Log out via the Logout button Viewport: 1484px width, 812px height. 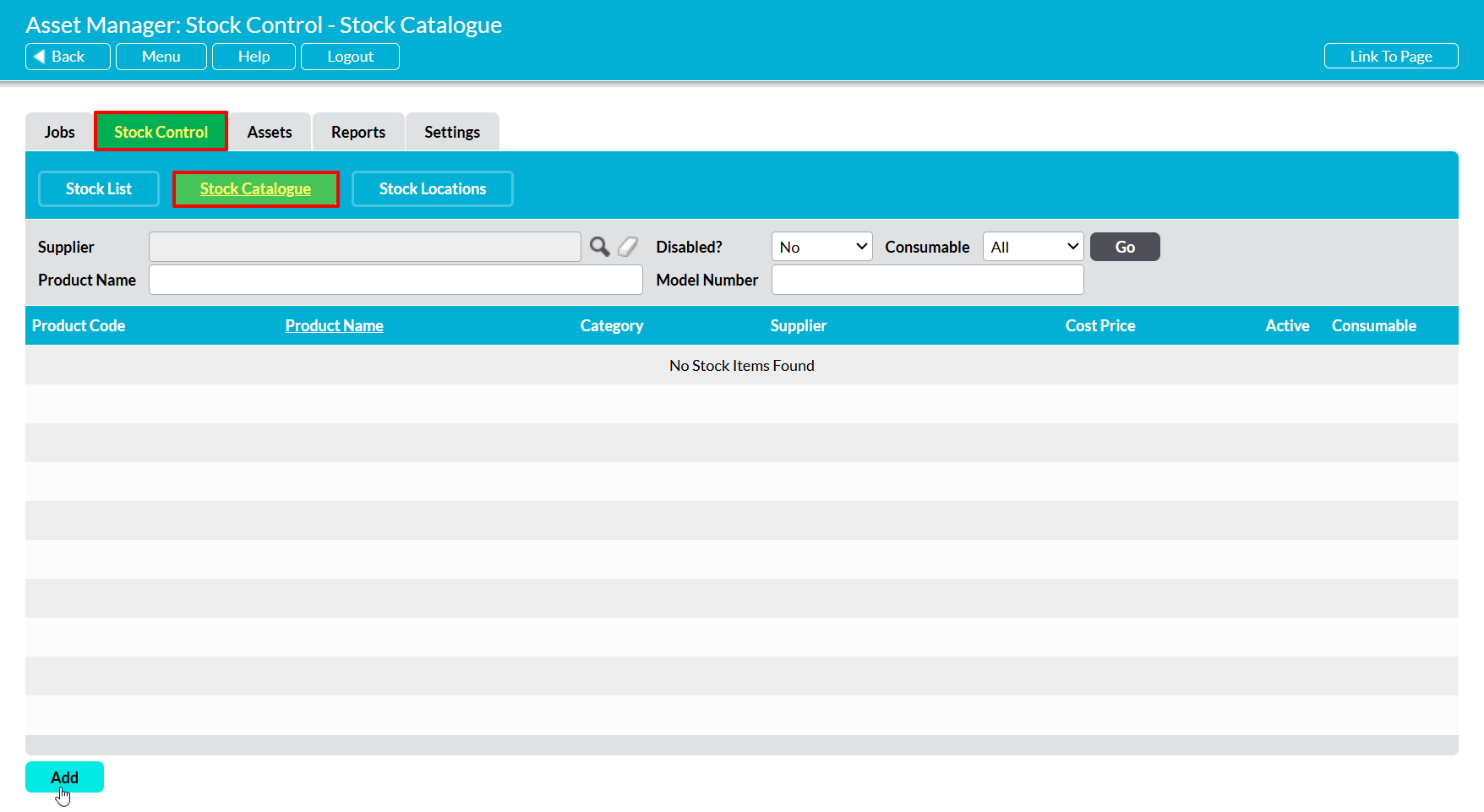click(350, 57)
